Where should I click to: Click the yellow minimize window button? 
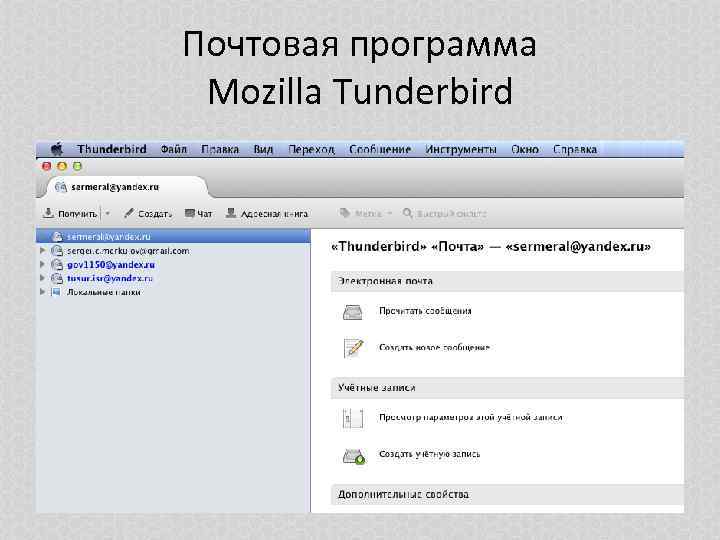[62, 166]
